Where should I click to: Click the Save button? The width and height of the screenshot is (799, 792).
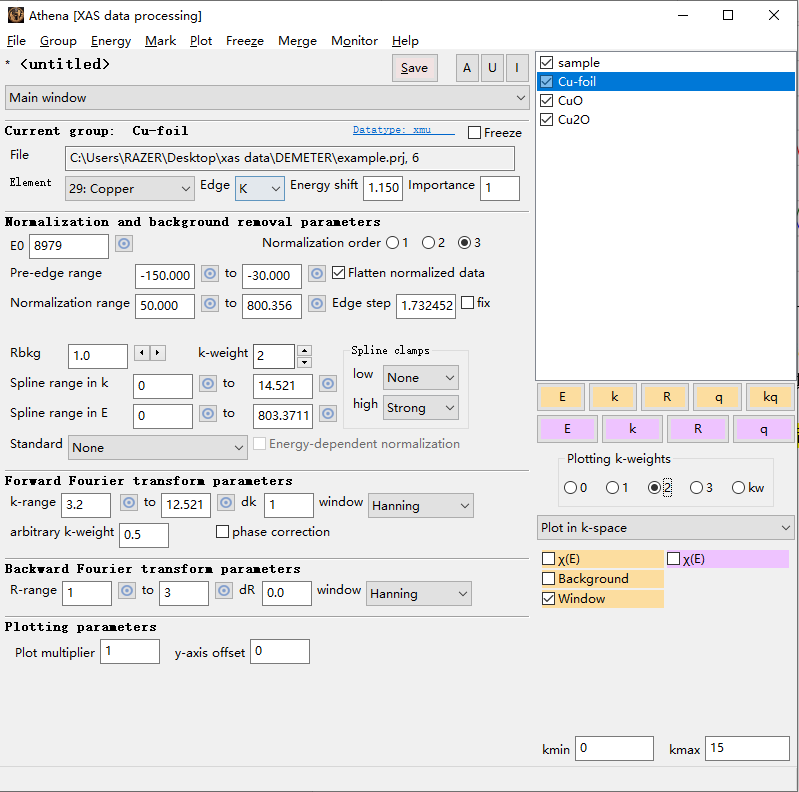[414, 68]
